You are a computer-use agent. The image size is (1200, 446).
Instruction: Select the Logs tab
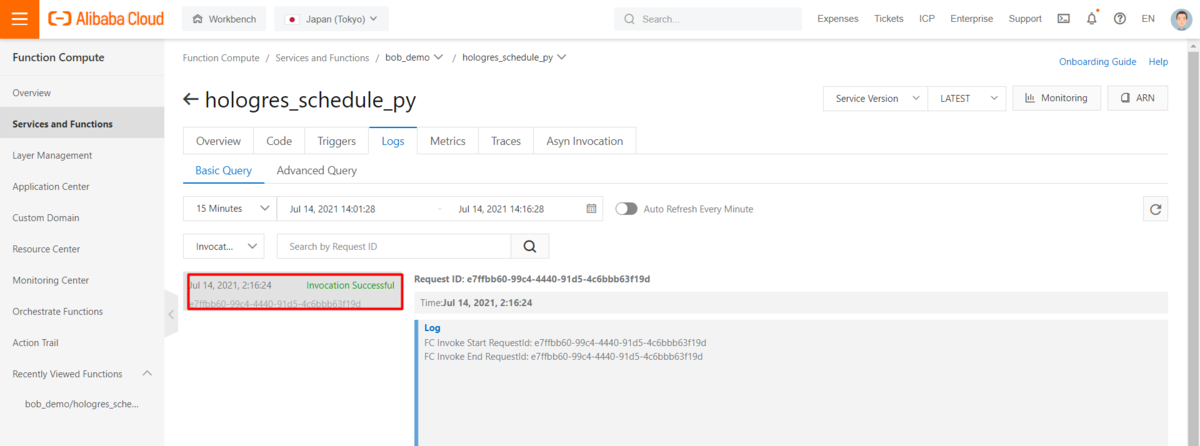[393, 141]
